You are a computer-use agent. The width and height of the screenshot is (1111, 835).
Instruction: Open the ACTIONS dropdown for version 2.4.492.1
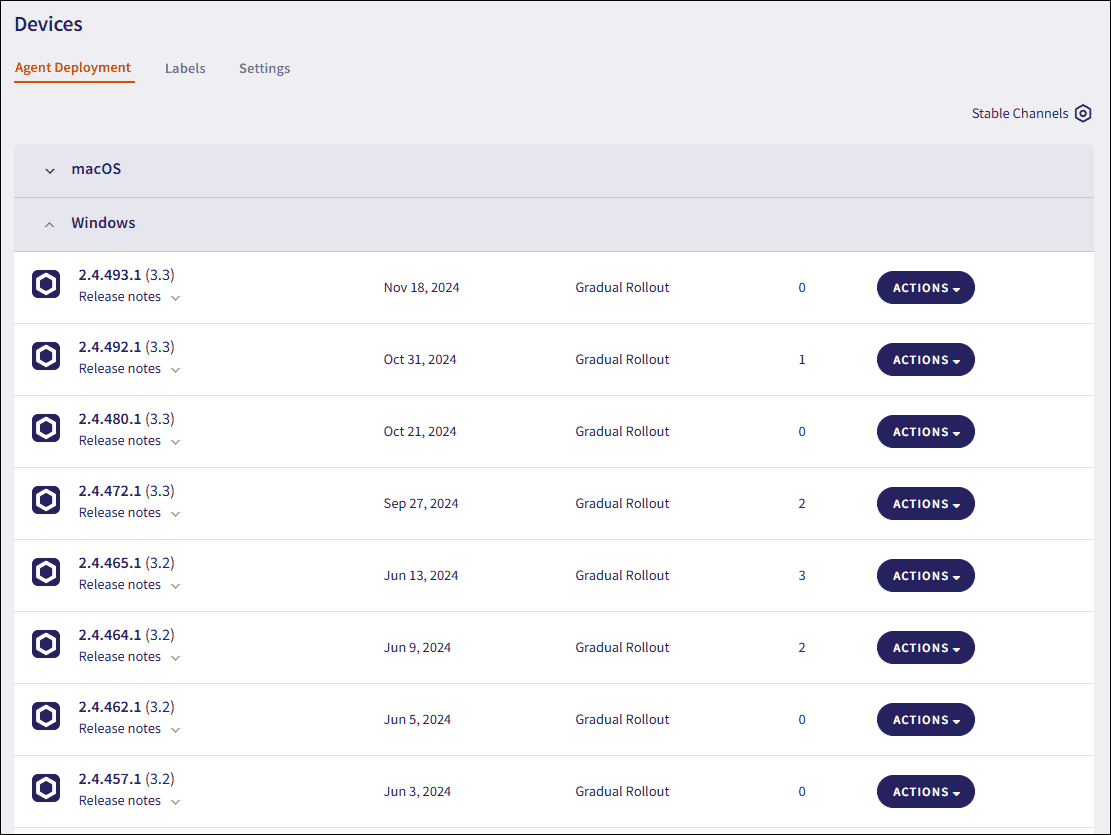tap(925, 359)
